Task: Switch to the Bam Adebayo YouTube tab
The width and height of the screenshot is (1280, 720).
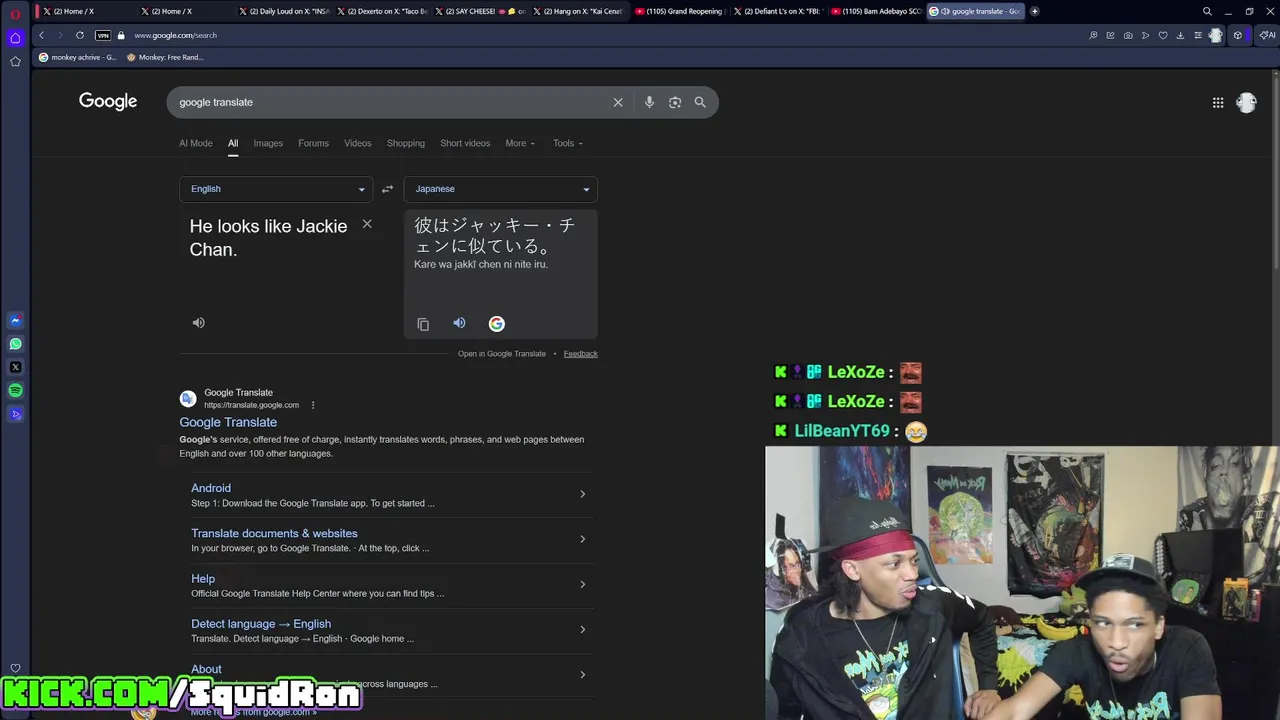Action: click(x=877, y=11)
